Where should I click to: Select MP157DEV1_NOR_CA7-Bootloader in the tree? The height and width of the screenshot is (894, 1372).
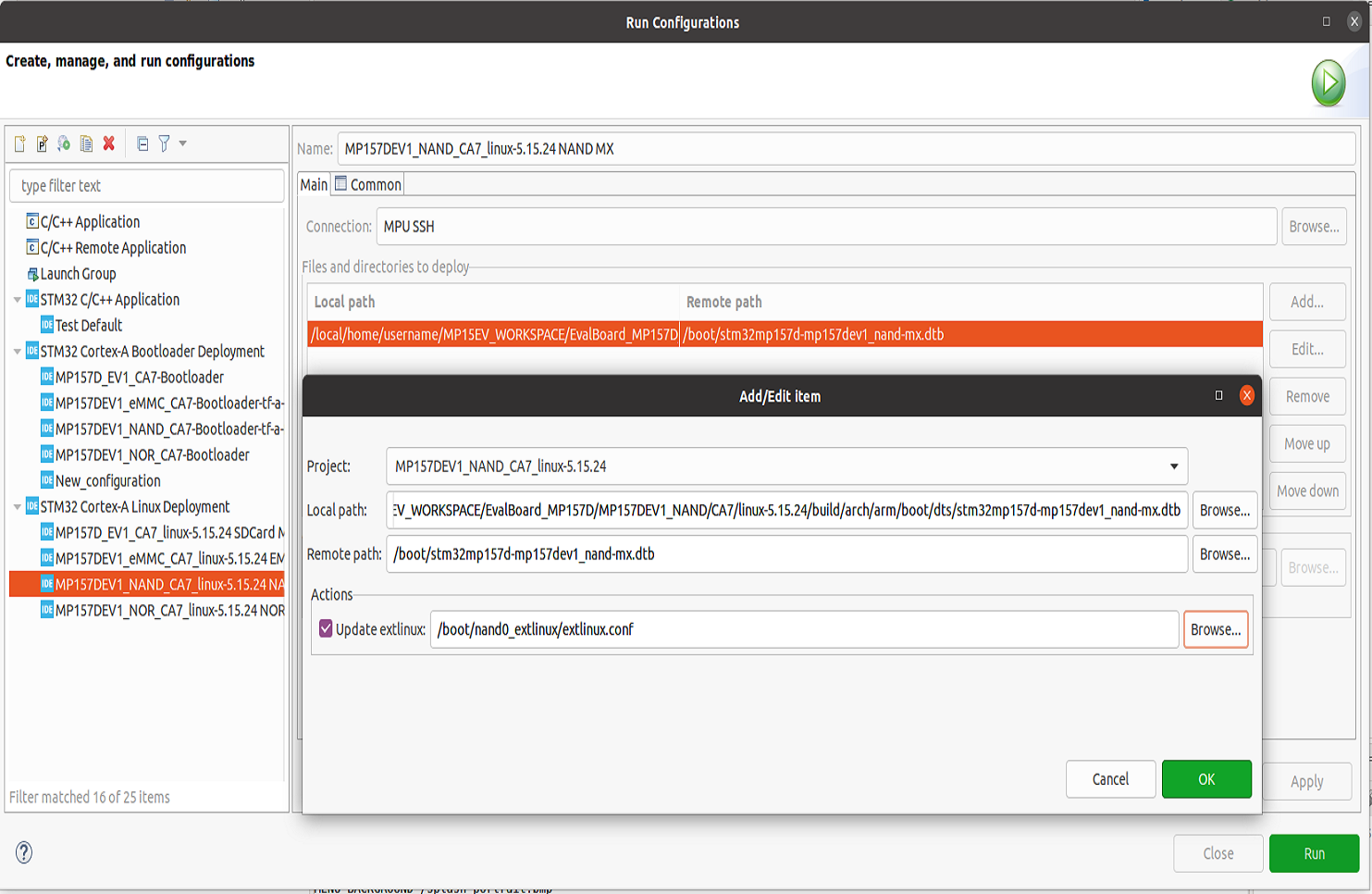(152, 455)
